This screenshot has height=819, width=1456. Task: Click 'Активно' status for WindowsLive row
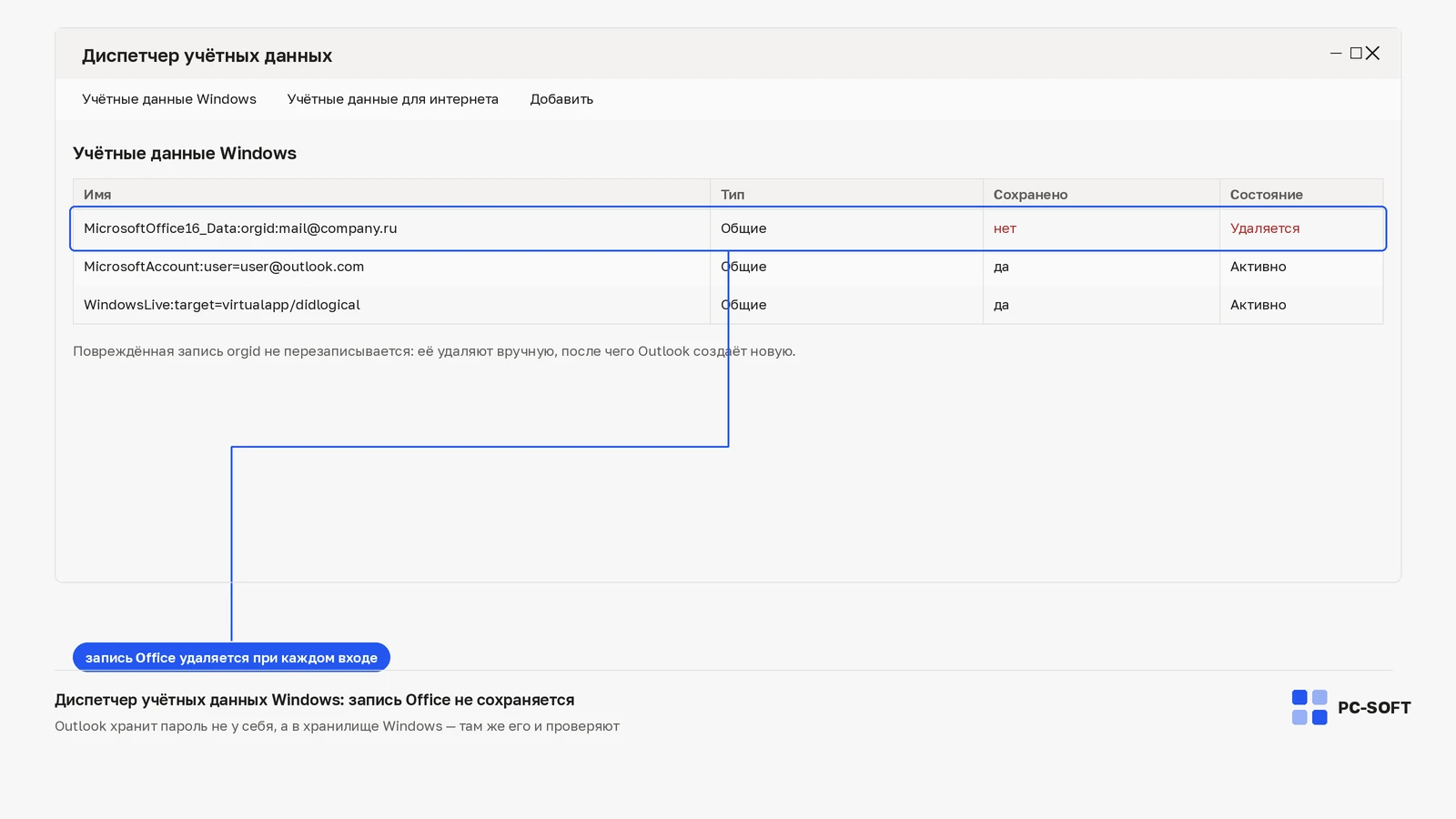tap(1259, 305)
